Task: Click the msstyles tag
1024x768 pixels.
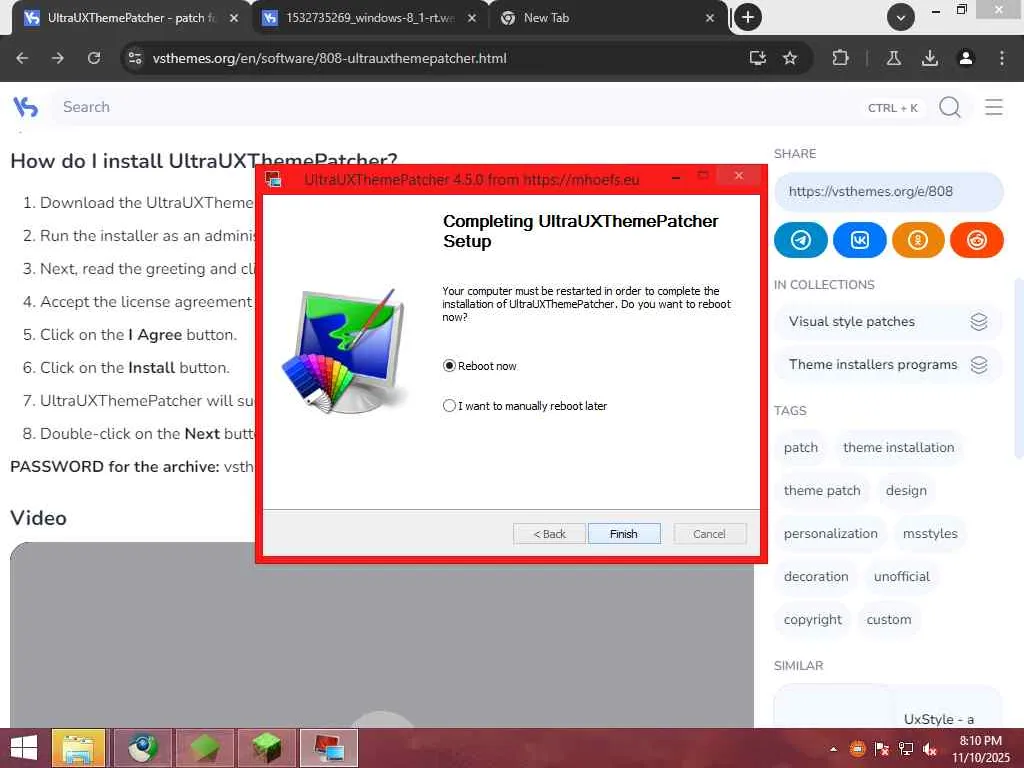Action: pos(930,534)
